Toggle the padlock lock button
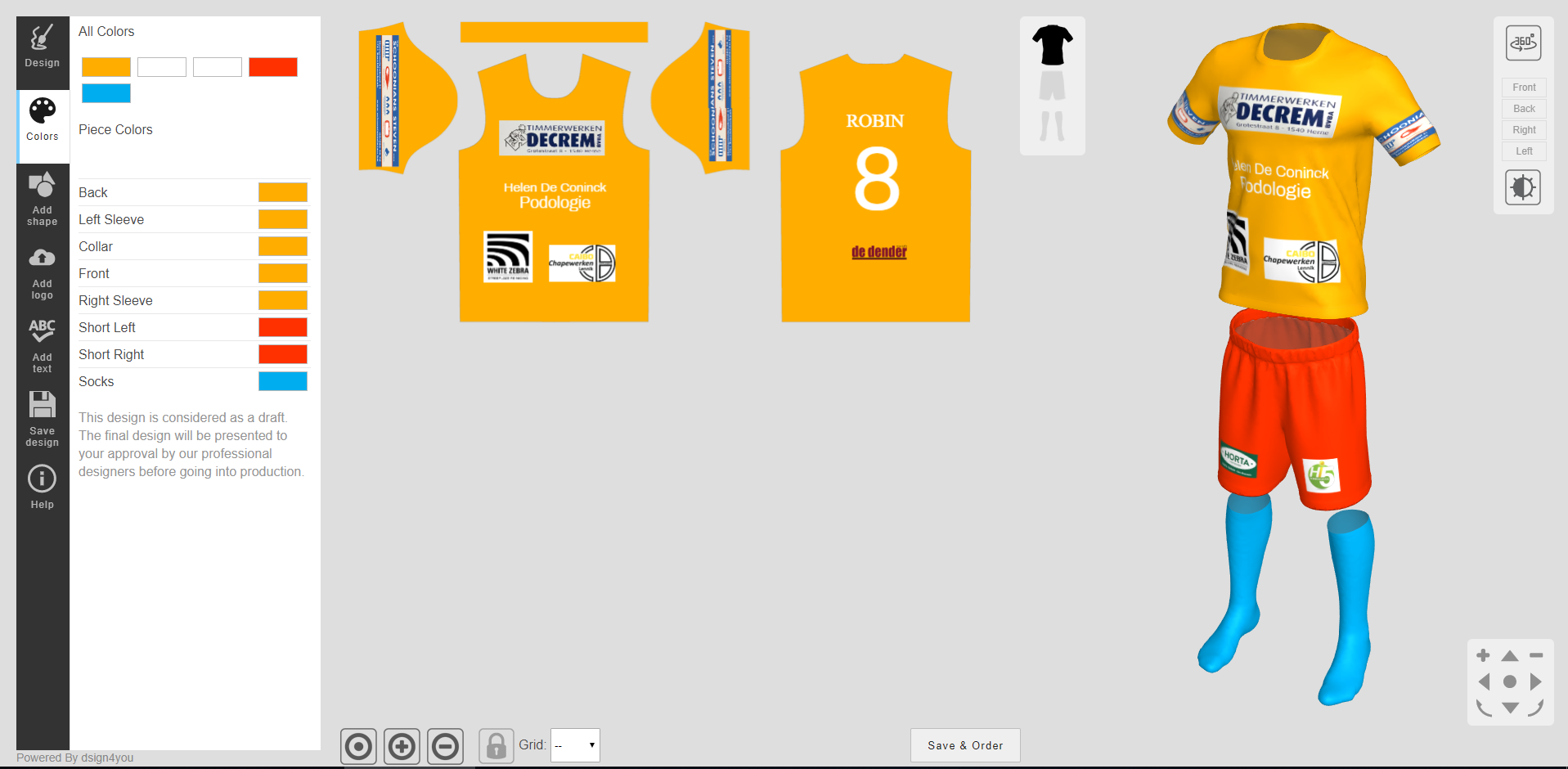This screenshot has height=769, width=1568. 496,746
